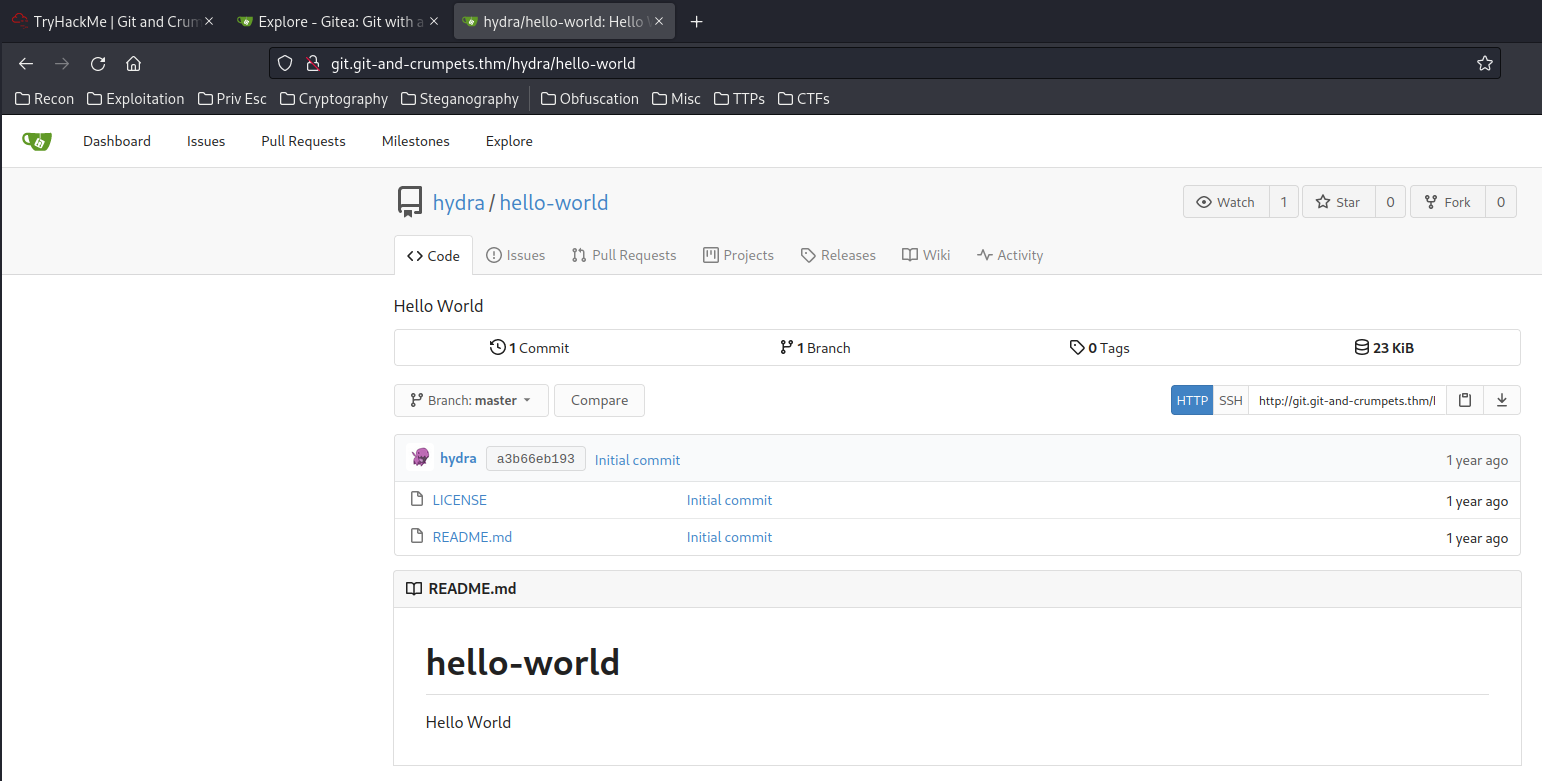The height and width of the screenshot is (781, 1542).
Task: Switch clone URL to SSH
Action: click(x=1231, y=400)
